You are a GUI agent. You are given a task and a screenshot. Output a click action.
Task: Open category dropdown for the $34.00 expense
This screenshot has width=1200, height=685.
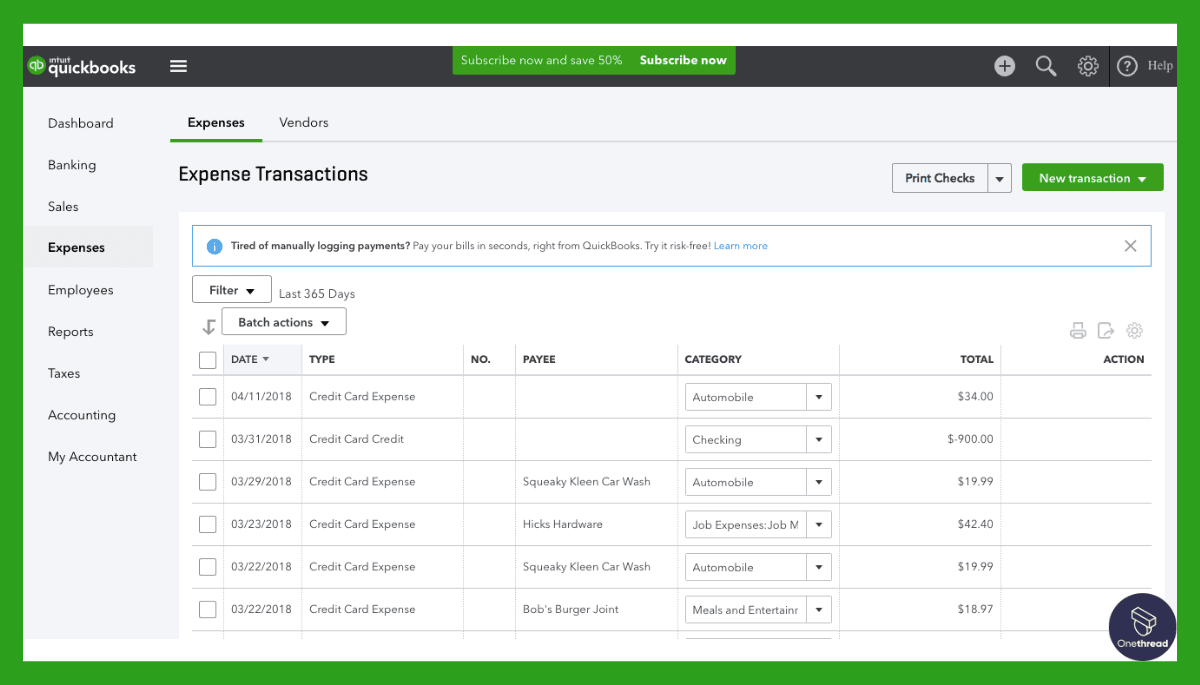click(x=819, y=397)
